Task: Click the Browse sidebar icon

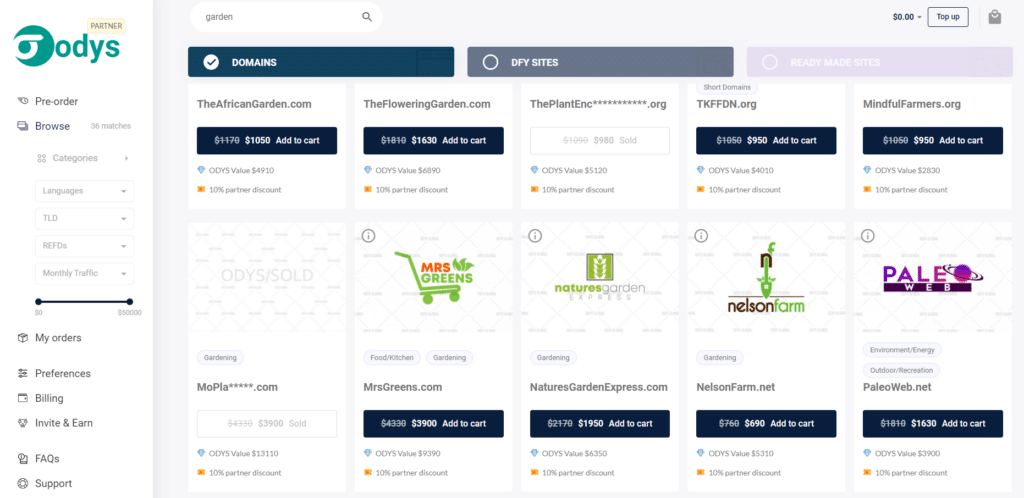Action: point(23,126)
